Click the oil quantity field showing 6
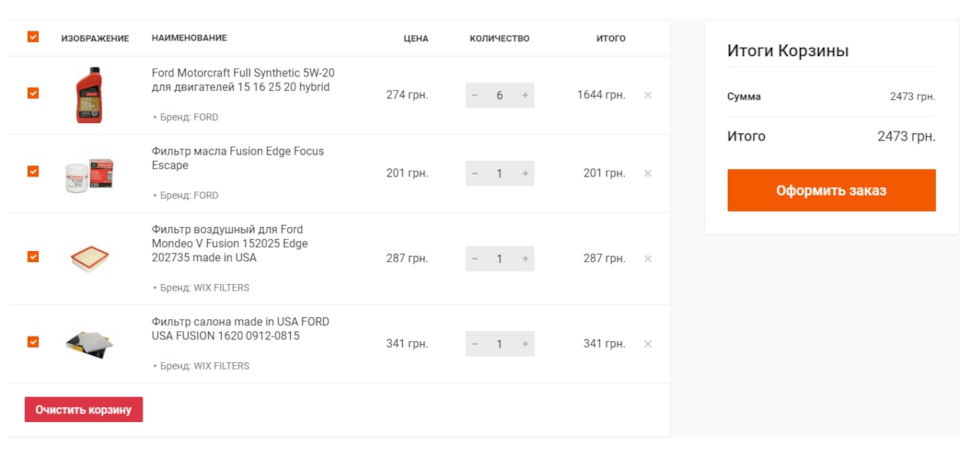Image resolution: width=960 pixels, height=456 pixels. 500,95
